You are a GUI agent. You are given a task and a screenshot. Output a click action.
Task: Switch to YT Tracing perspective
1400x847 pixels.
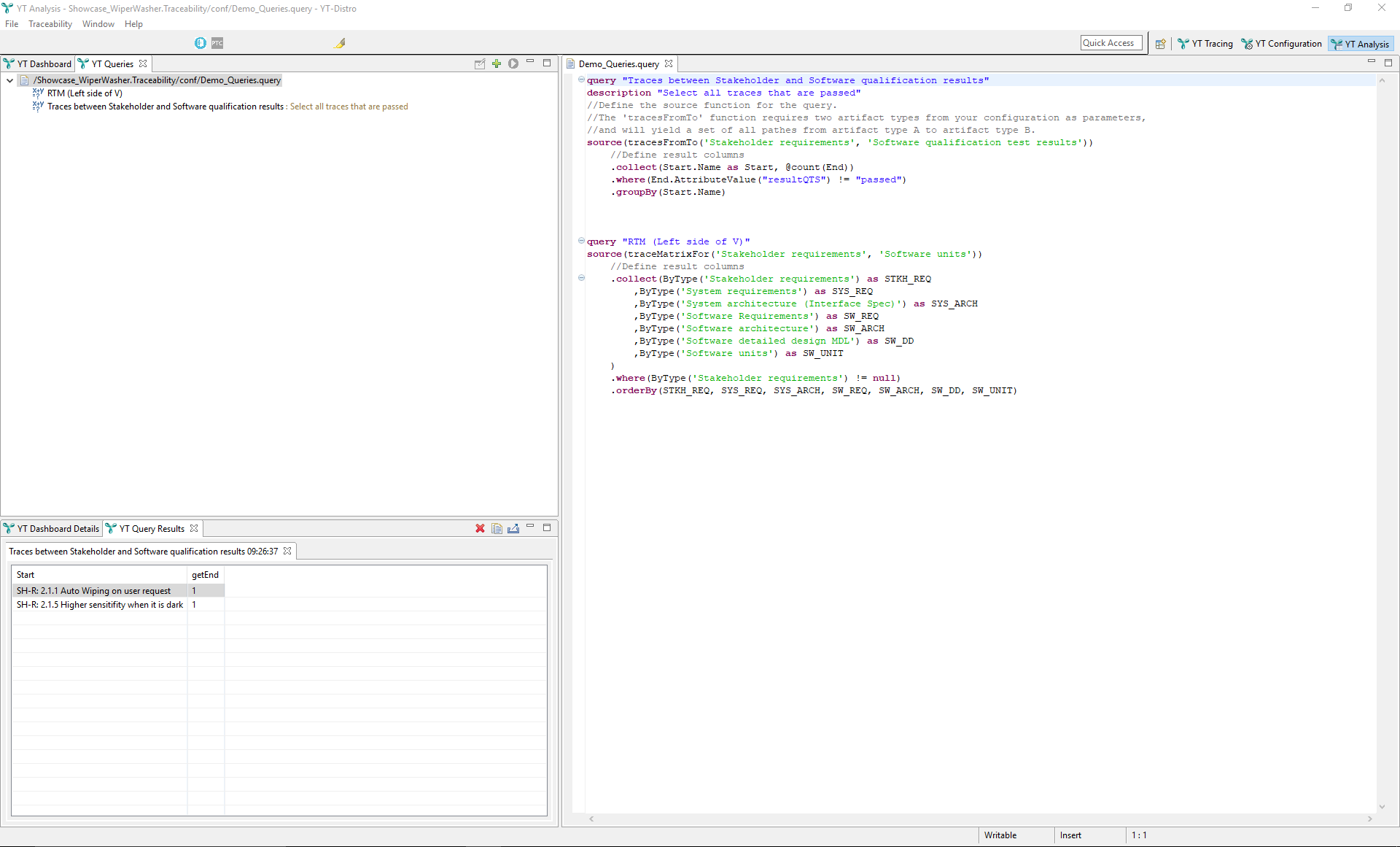tap(1205, 44)
